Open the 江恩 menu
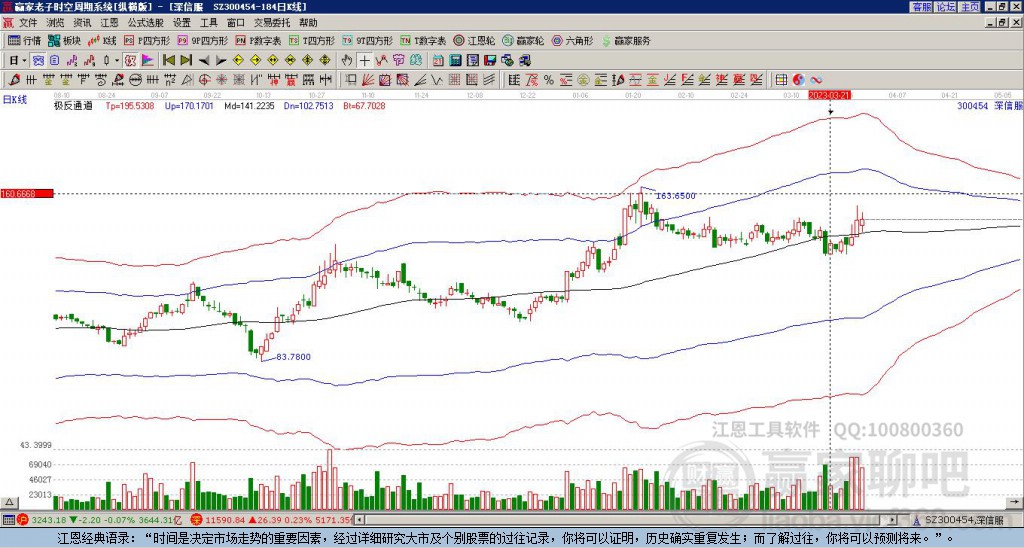The width and height of the screenshot is (1024, 548). pos(110,23)
